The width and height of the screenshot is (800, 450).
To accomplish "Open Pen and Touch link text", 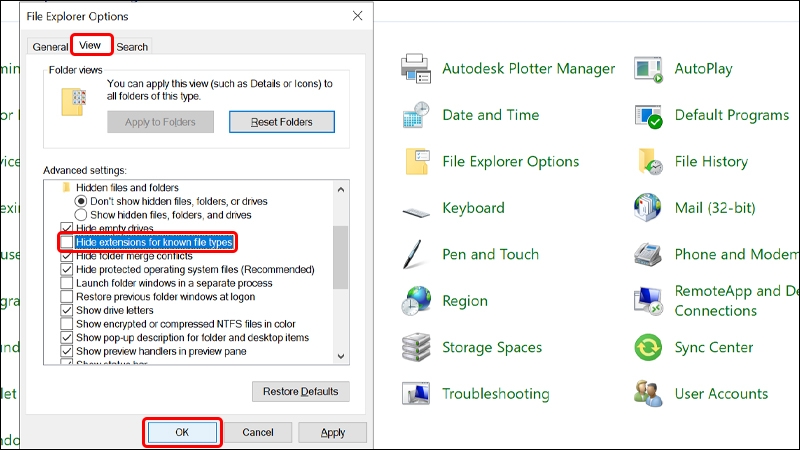I will (x=490, y=255).
